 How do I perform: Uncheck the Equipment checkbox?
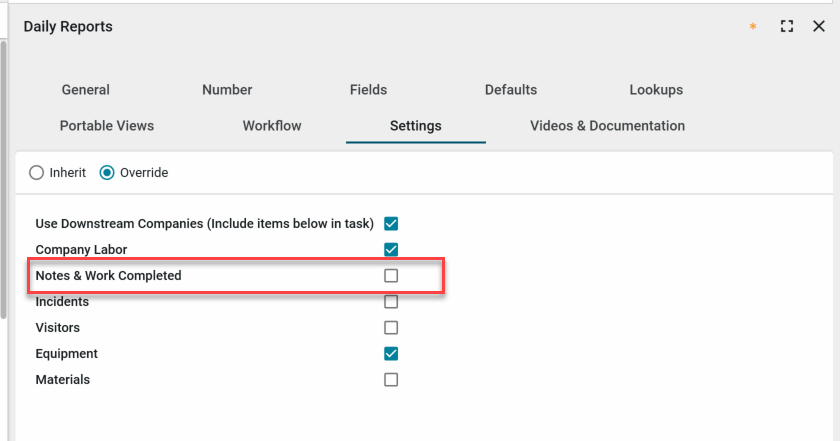click(391, 354)
